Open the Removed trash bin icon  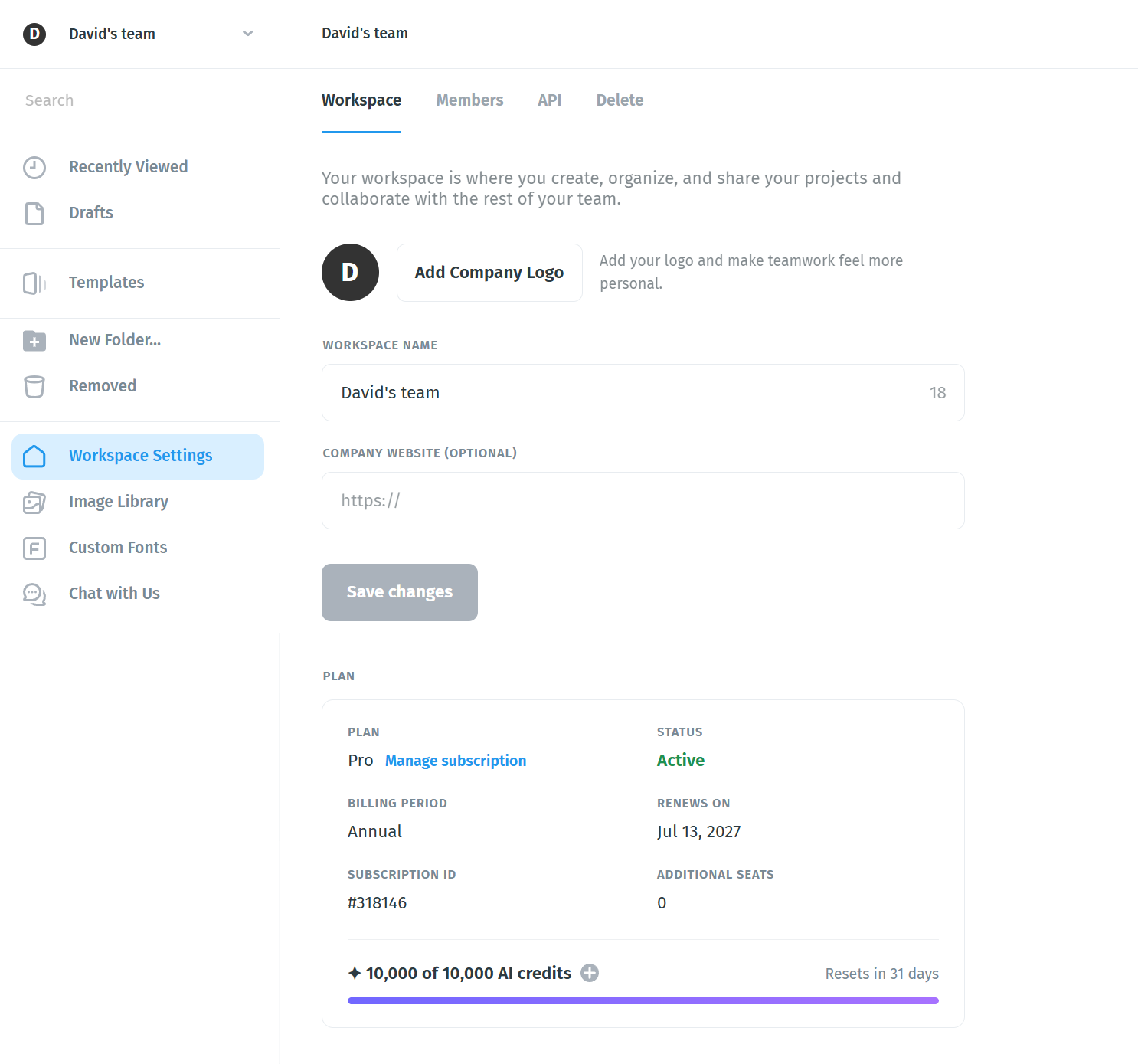[x=34, y=386]
